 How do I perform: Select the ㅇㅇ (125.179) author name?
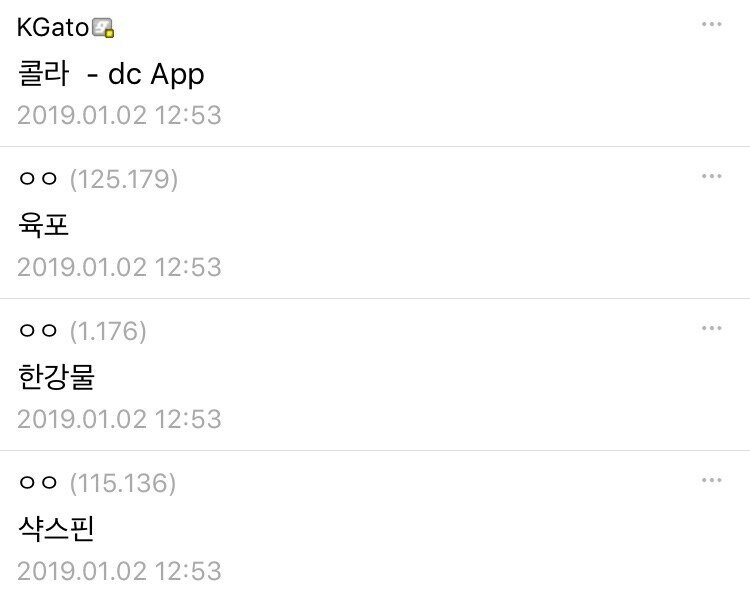tap(38, 179)
